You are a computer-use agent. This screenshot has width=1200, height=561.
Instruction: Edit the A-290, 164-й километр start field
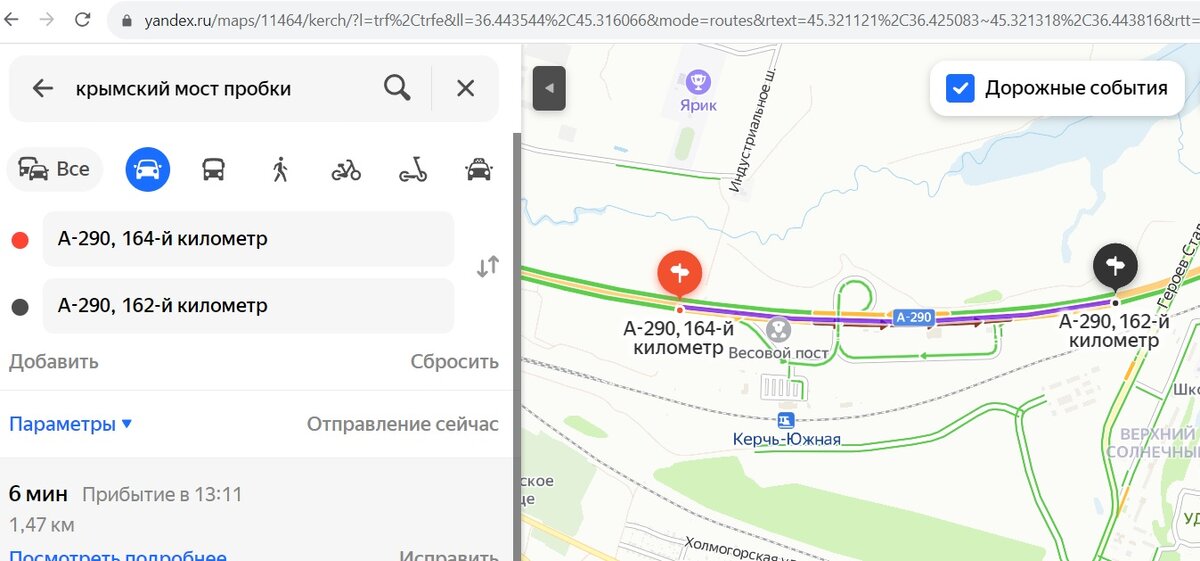click(248, 240)
